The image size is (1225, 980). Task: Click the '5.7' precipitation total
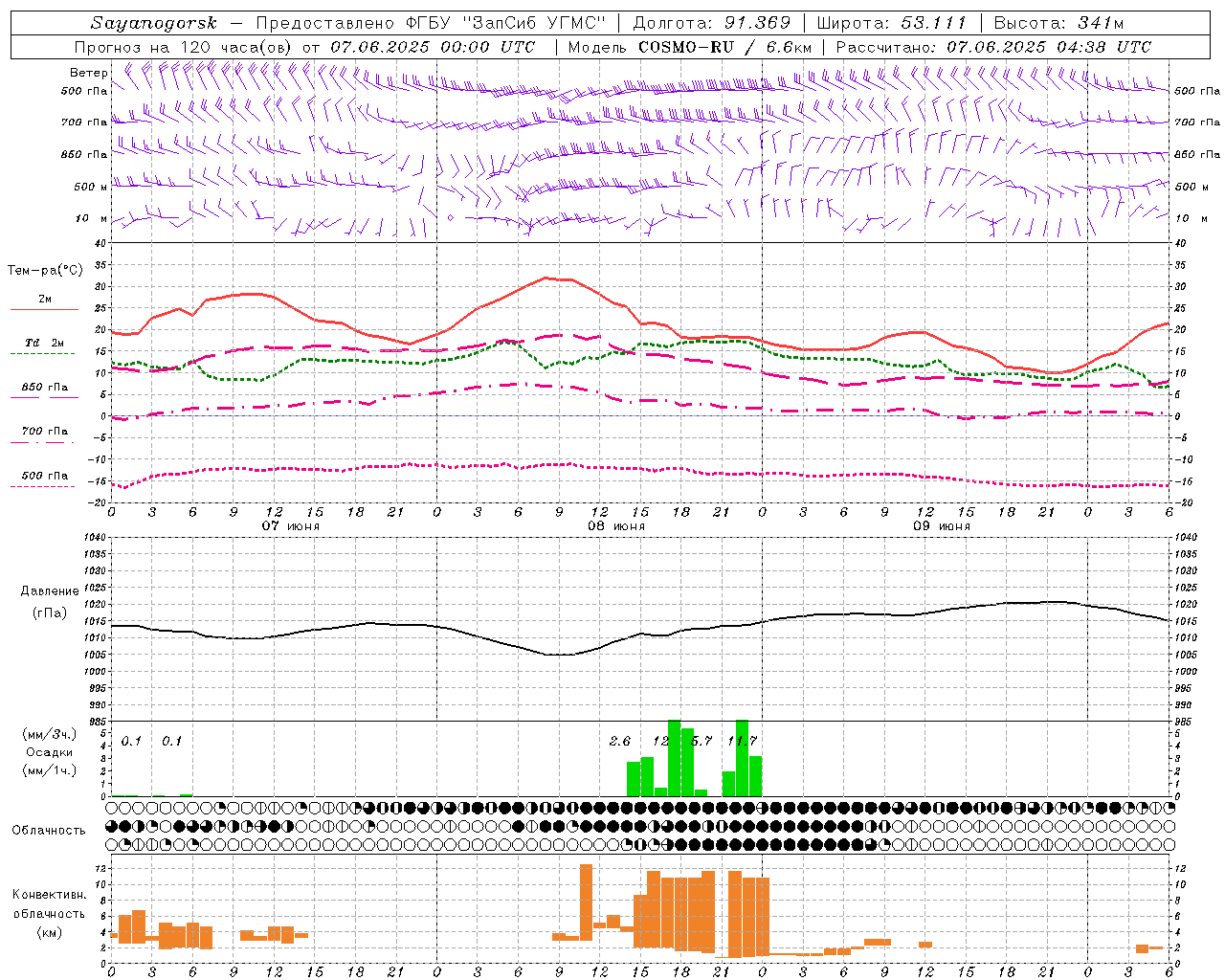coord(702,742)
